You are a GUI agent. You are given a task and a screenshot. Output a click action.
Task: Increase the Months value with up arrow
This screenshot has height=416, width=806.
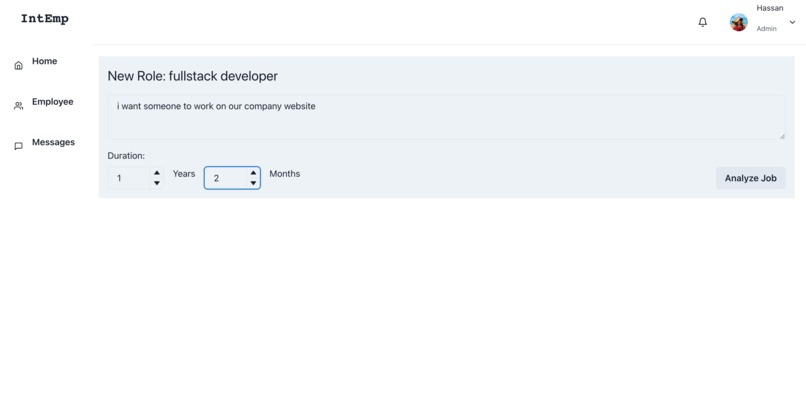(253, 173)
